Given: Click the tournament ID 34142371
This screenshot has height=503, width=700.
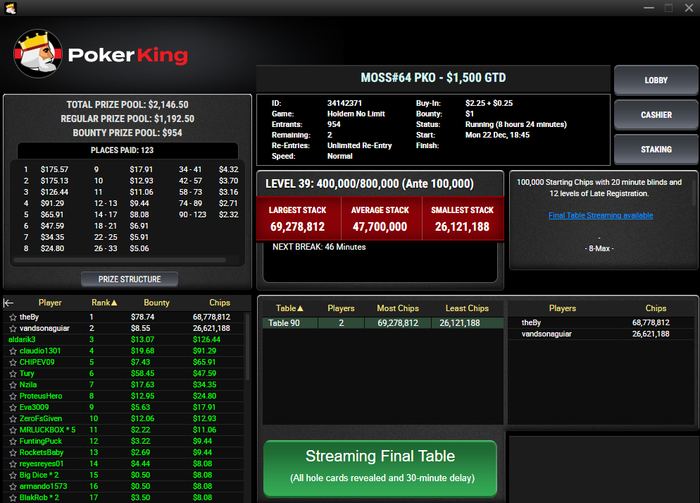Looking at the screenshot, I should (344, 103).
